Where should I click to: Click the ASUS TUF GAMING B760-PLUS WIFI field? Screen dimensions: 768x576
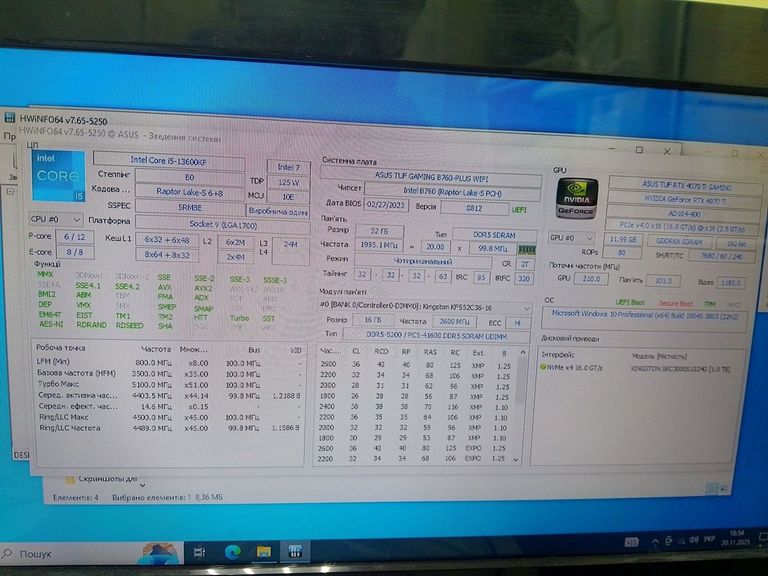[431, 176]
